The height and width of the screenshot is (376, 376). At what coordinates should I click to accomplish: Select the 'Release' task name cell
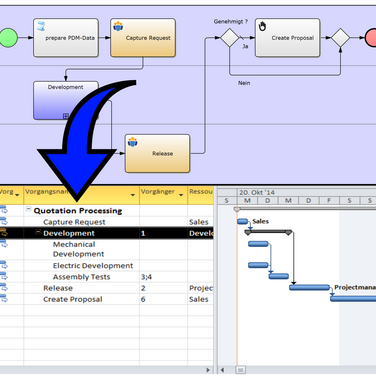tap(81, 288)
